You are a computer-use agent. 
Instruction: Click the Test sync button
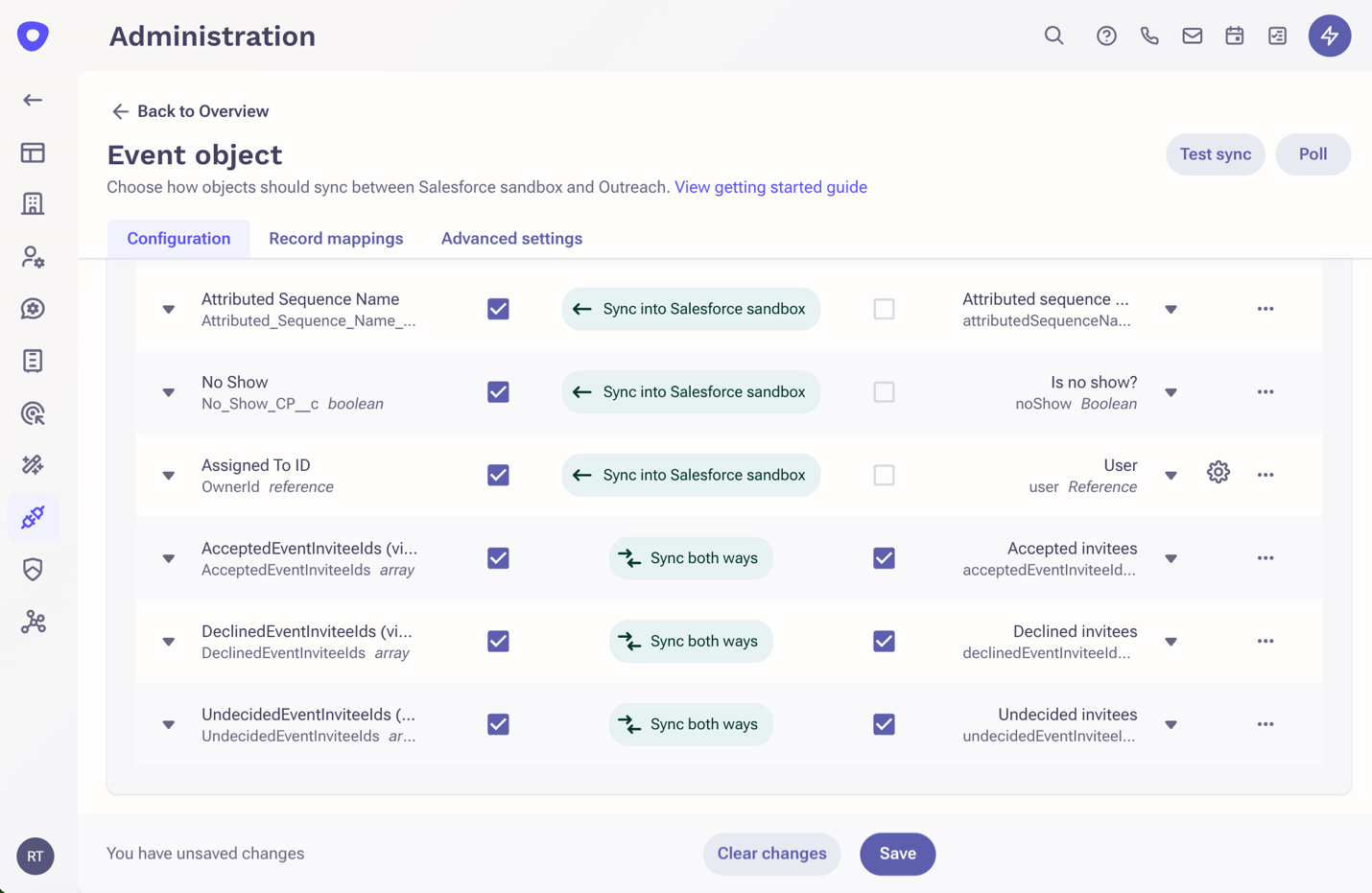point(1216,154)
